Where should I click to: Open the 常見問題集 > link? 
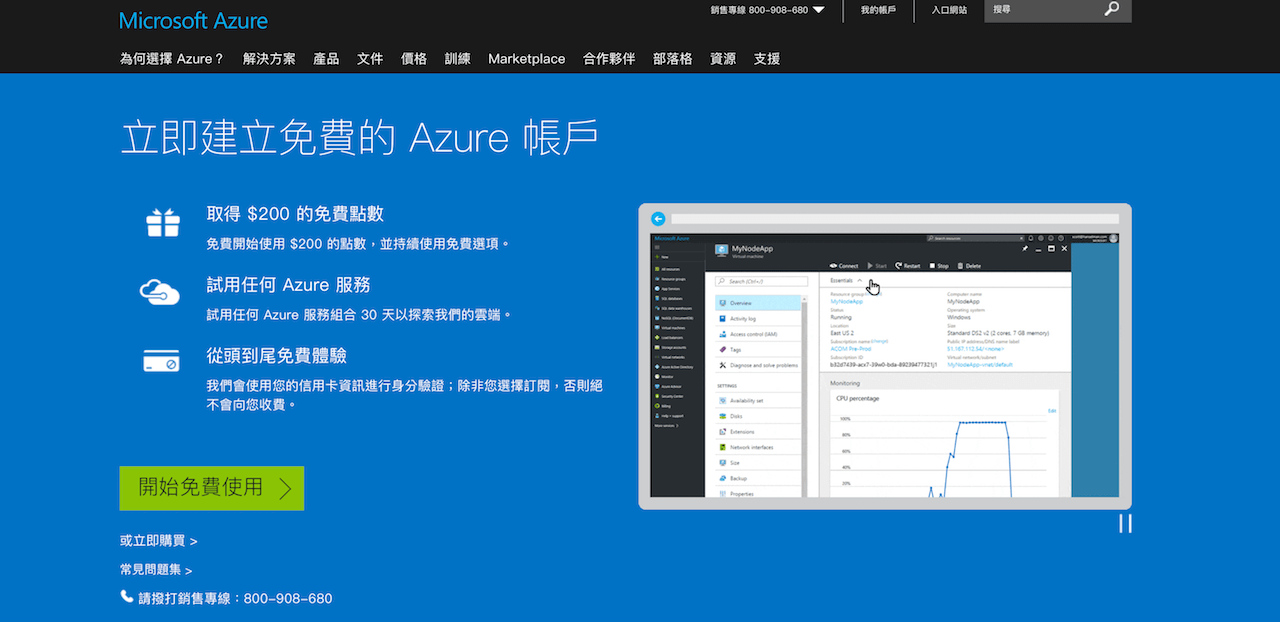click(156, 570)
